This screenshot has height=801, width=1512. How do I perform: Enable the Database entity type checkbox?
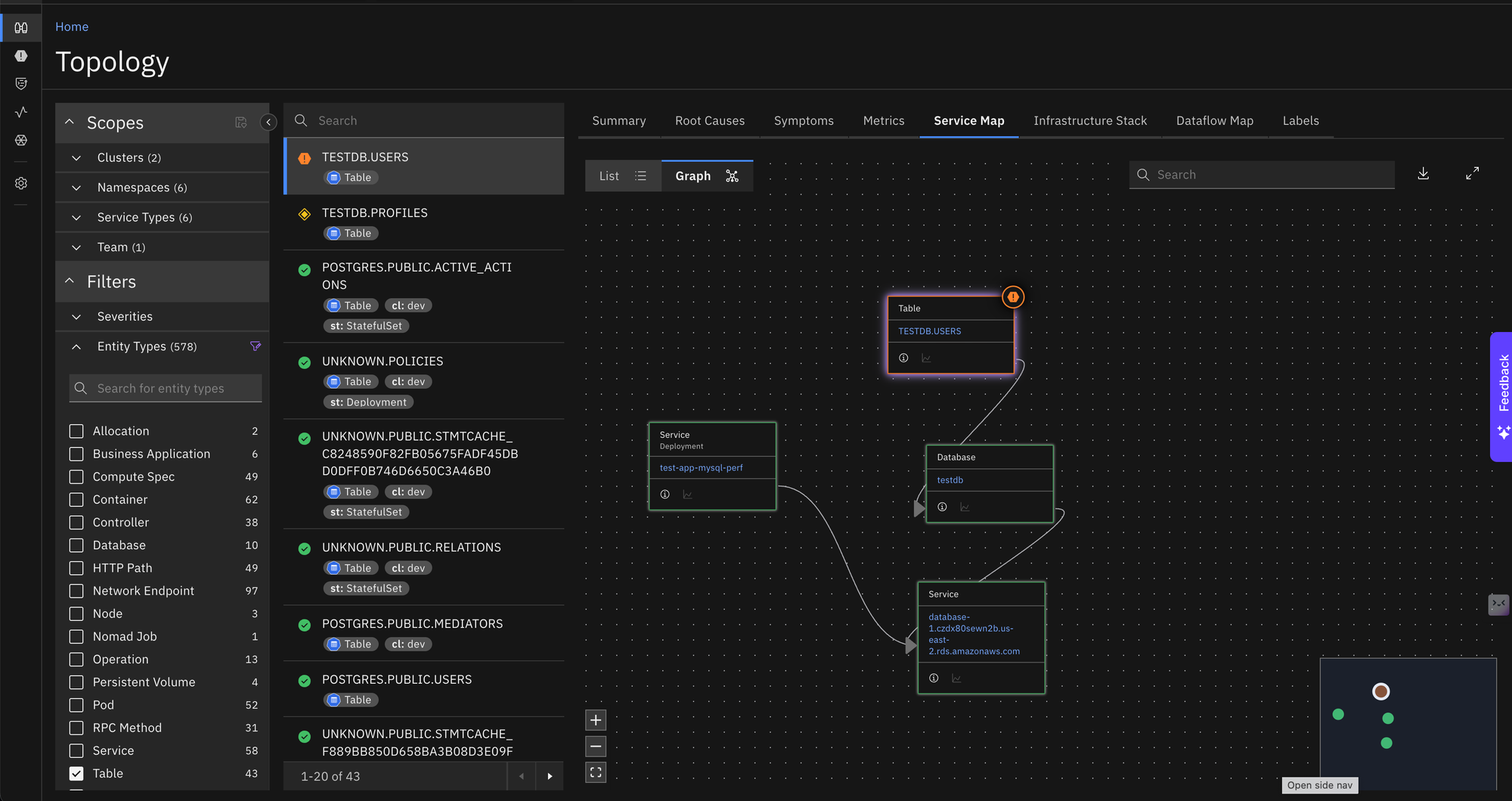pyautogui.click(x=76, y=545)
